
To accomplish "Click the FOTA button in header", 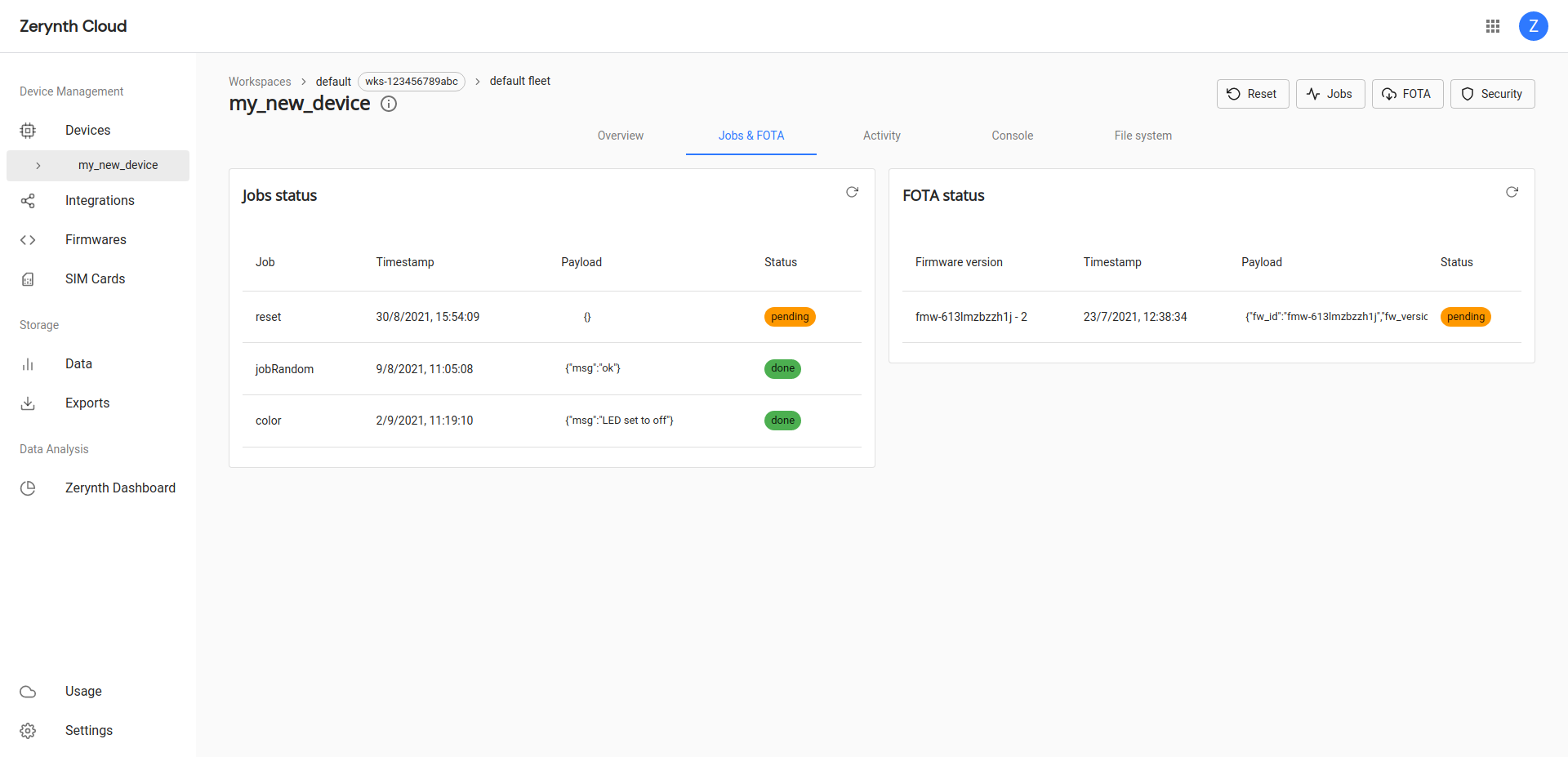I will 1408,94.
